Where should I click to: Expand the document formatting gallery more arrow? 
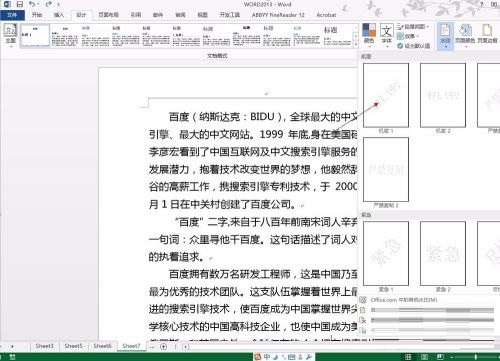point(356,43)
